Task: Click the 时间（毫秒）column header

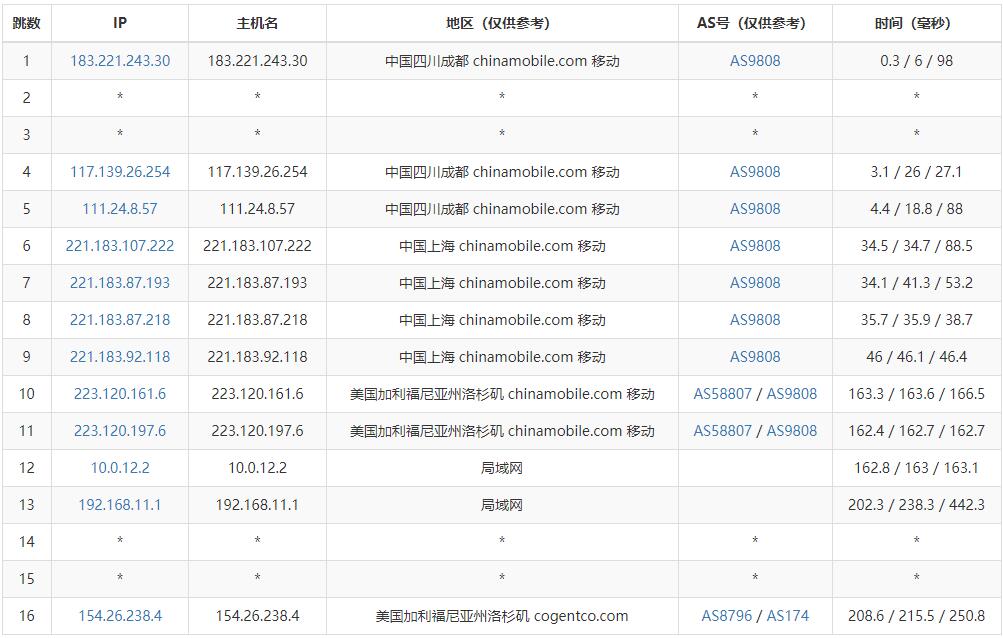Action: [x=916, y=23]
